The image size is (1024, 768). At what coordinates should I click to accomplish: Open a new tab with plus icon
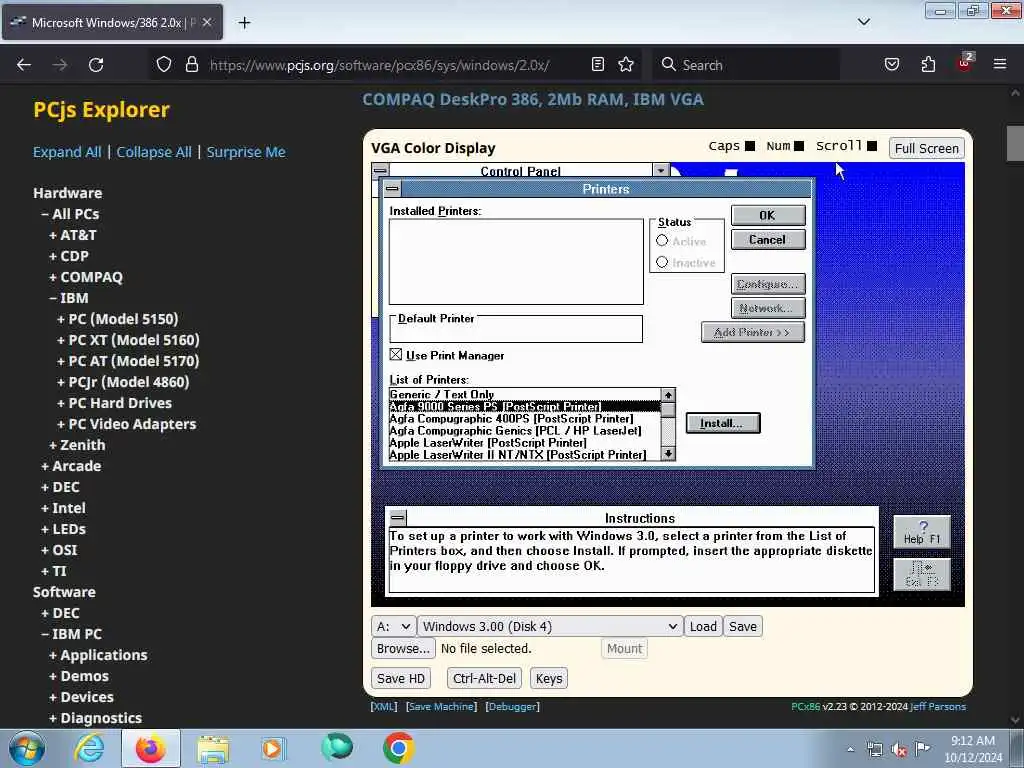point(244,23)
